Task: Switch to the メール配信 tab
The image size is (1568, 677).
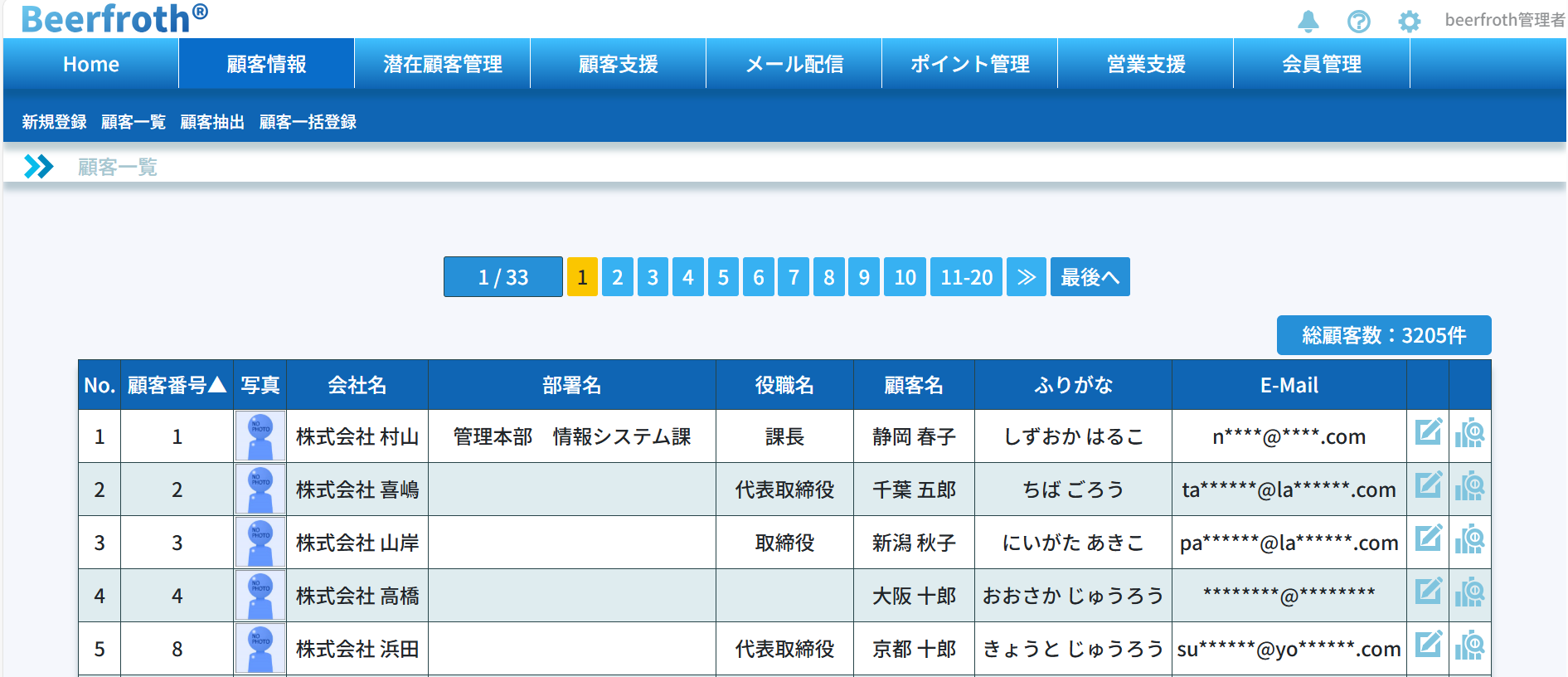Action: point(794,64)
